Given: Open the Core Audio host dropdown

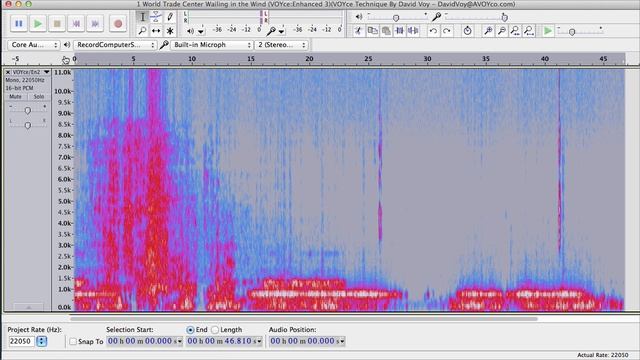Looking at the screenshot, I should [x=33, y=45].
